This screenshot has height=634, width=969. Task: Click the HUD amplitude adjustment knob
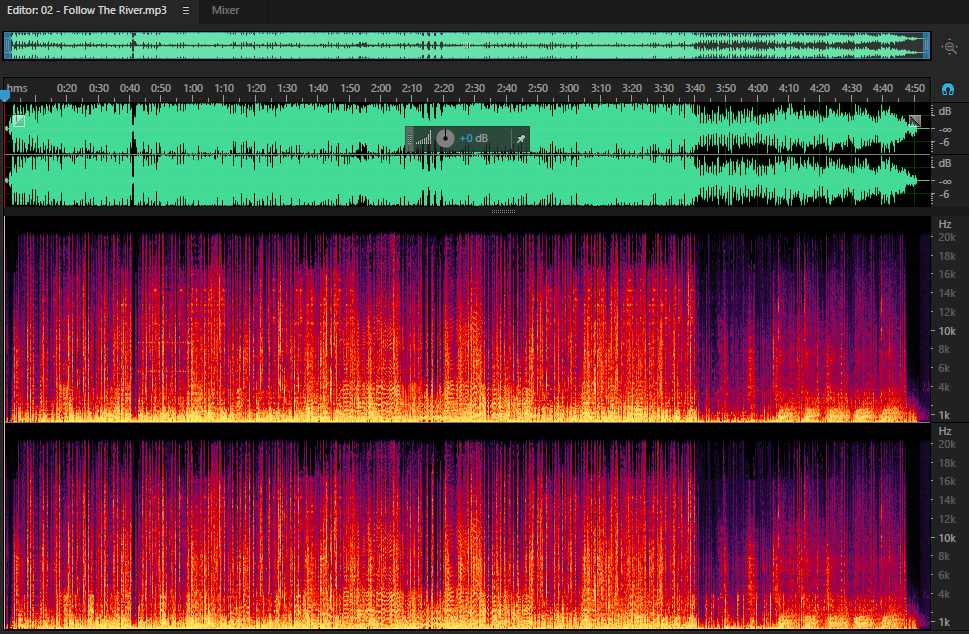[x=445, y=138]
